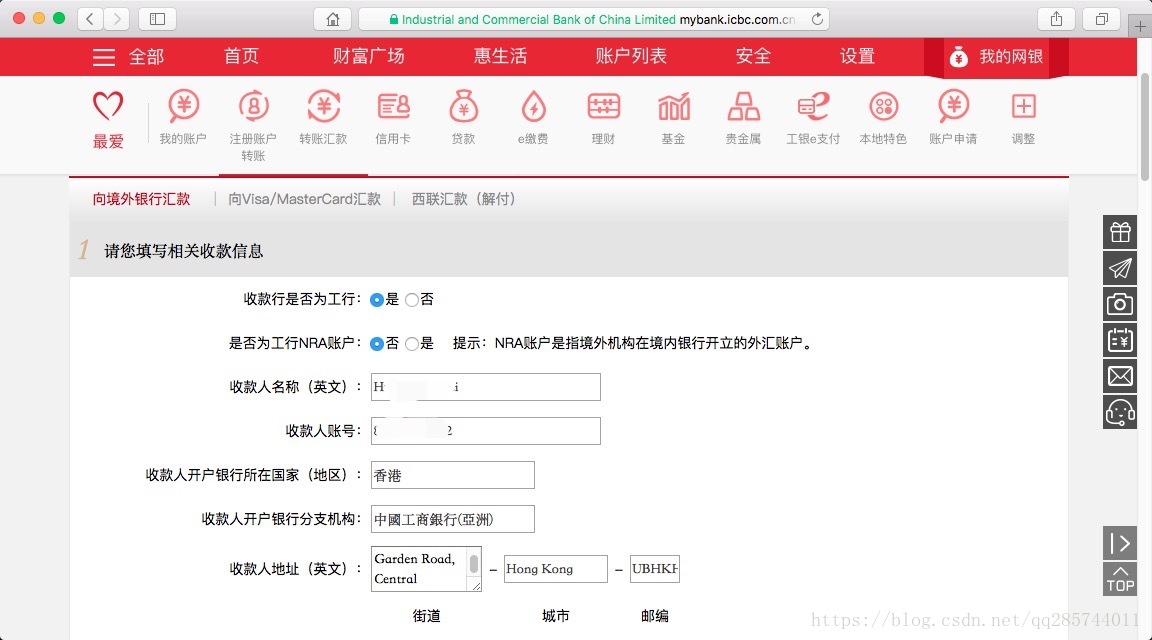Open 账户列表 menu item

631,57
